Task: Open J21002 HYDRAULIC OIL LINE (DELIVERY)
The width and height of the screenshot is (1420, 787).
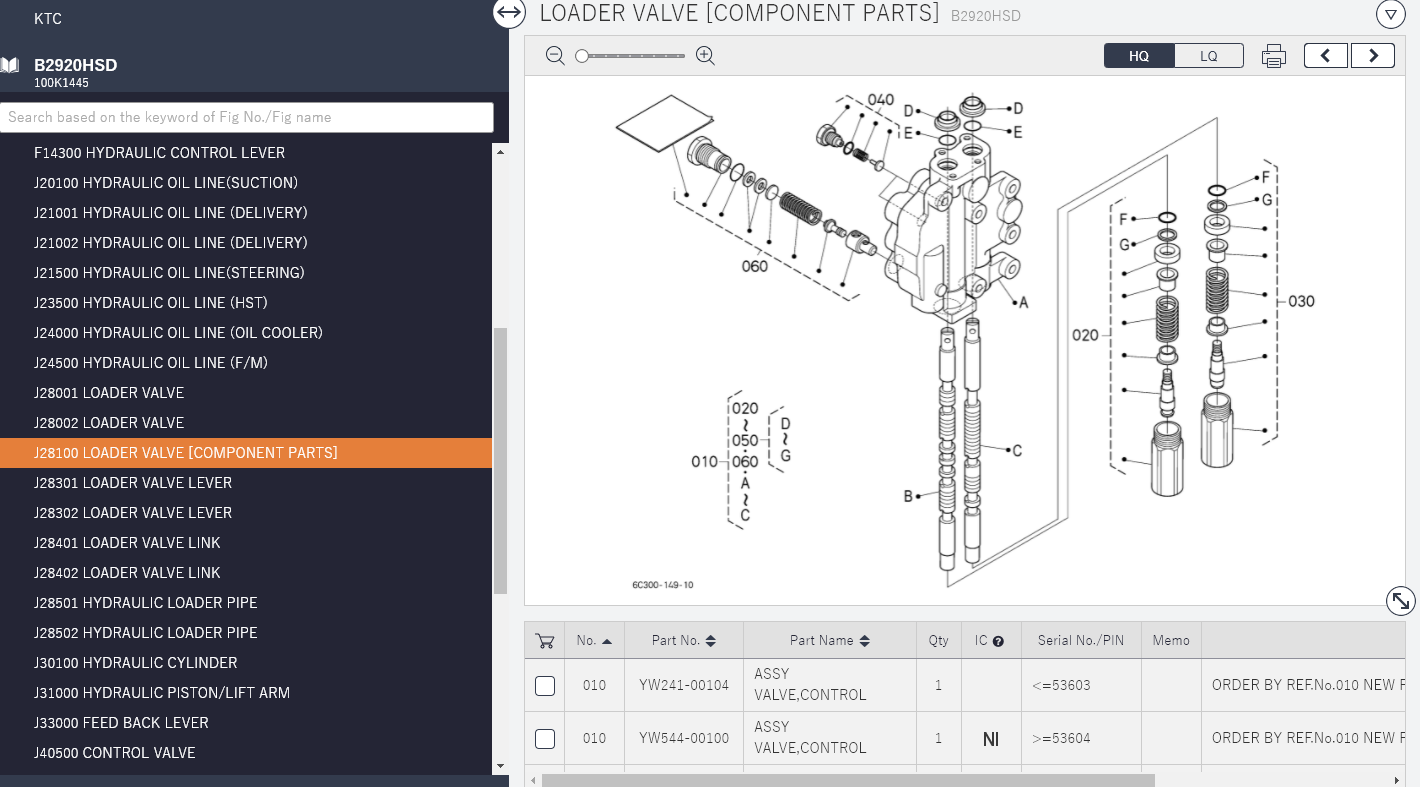Action: click(246, 243)
